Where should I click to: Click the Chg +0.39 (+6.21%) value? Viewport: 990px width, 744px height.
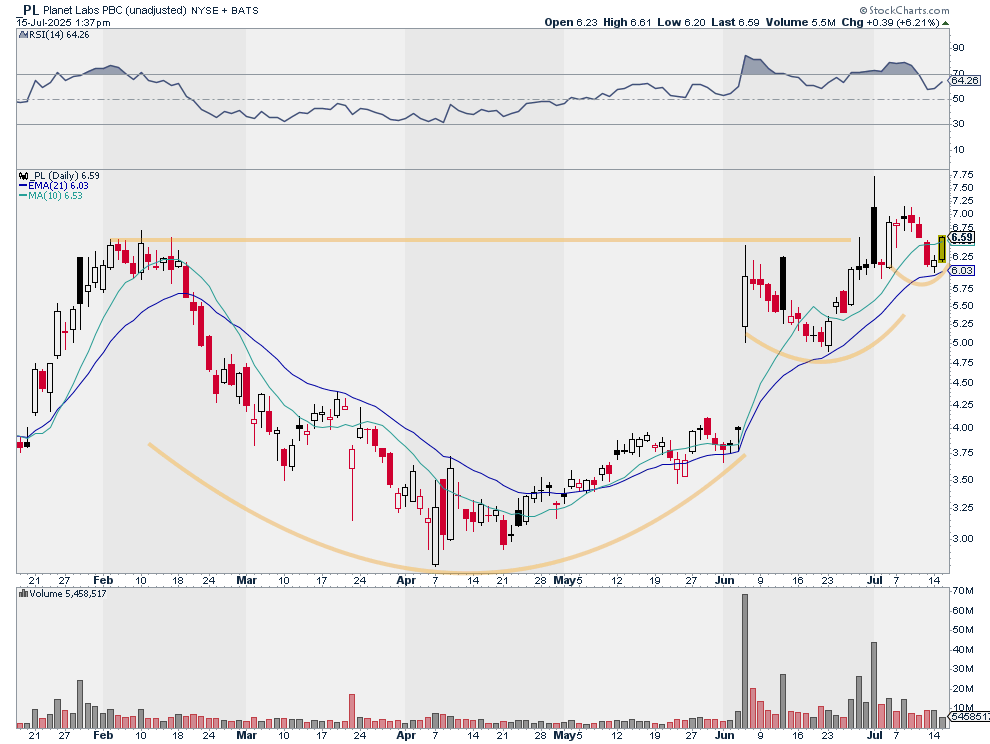tap(890, 22)
